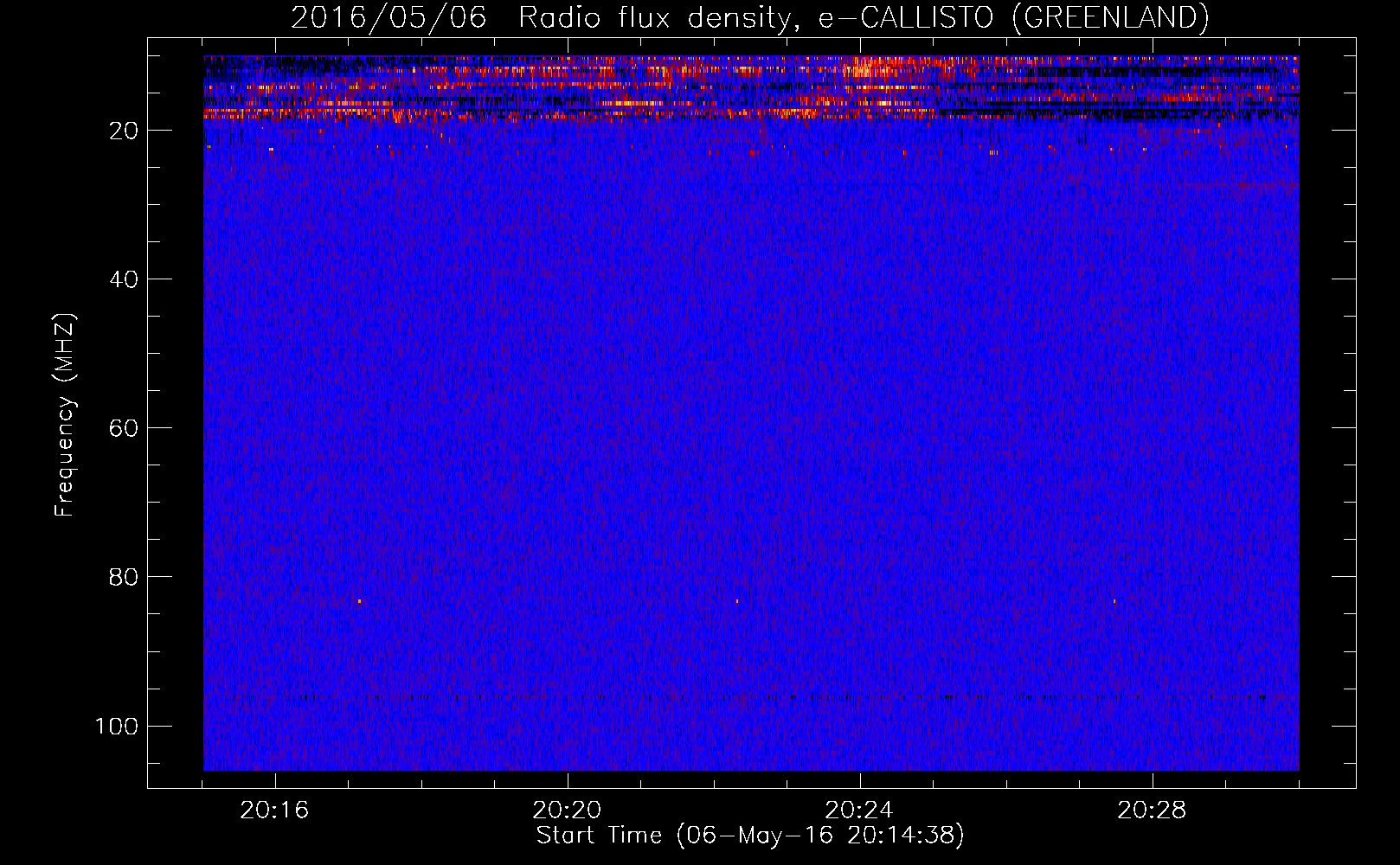Click the 100 MHz y-axis tick label
Image resolution: width=1400 pixels, height=865 pixels.
117,726
